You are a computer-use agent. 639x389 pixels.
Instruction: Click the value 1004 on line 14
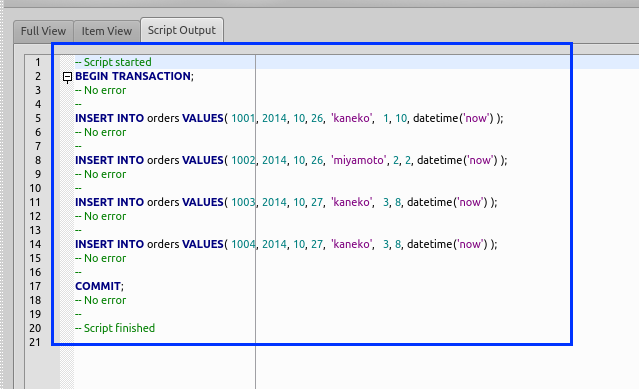click(243, 244)
